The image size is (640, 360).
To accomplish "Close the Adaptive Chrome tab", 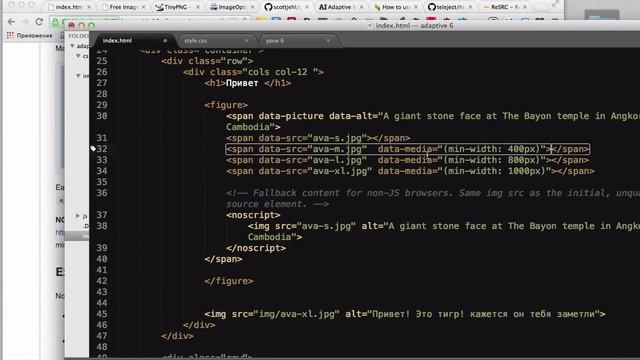I will pos(362,7).
